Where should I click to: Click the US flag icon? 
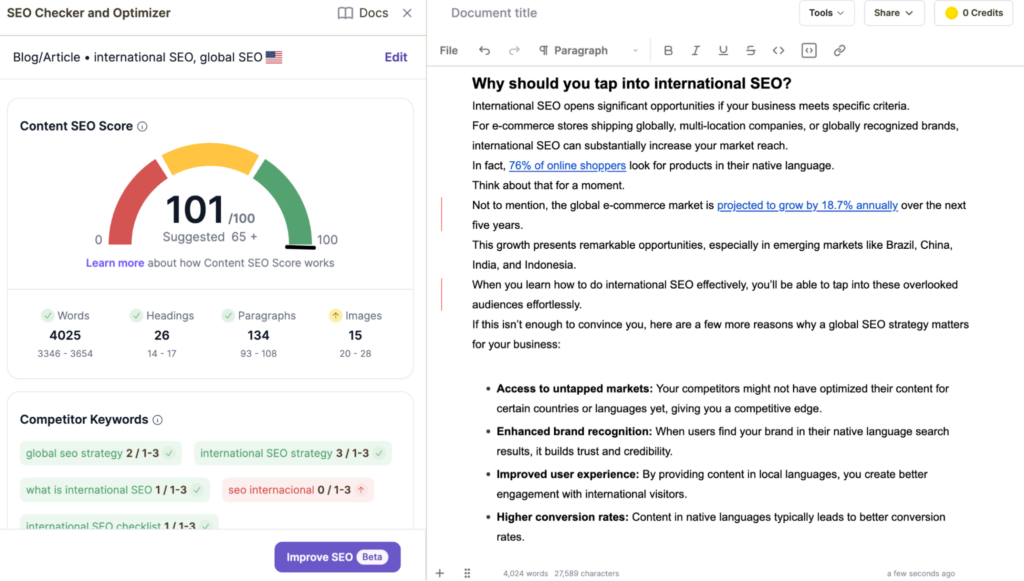[x=274, y=57]
